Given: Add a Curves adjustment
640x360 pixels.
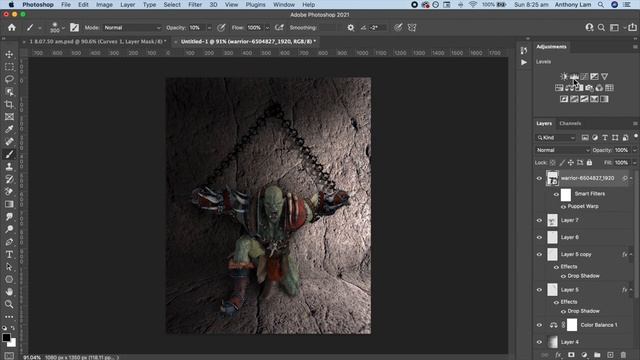Looking at the screenshot, I should point(584,76).
